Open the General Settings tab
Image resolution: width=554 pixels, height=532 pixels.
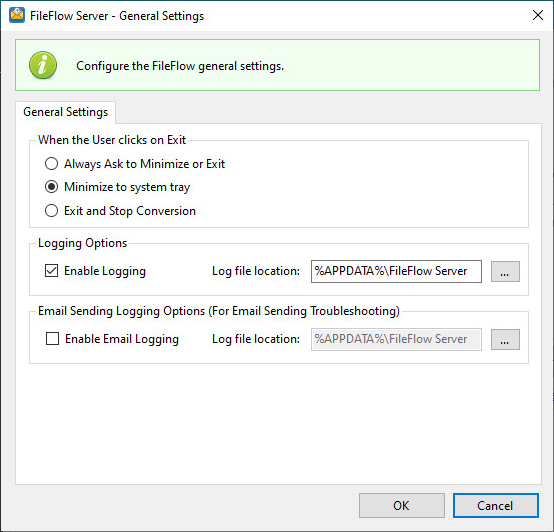coord(65,112)
